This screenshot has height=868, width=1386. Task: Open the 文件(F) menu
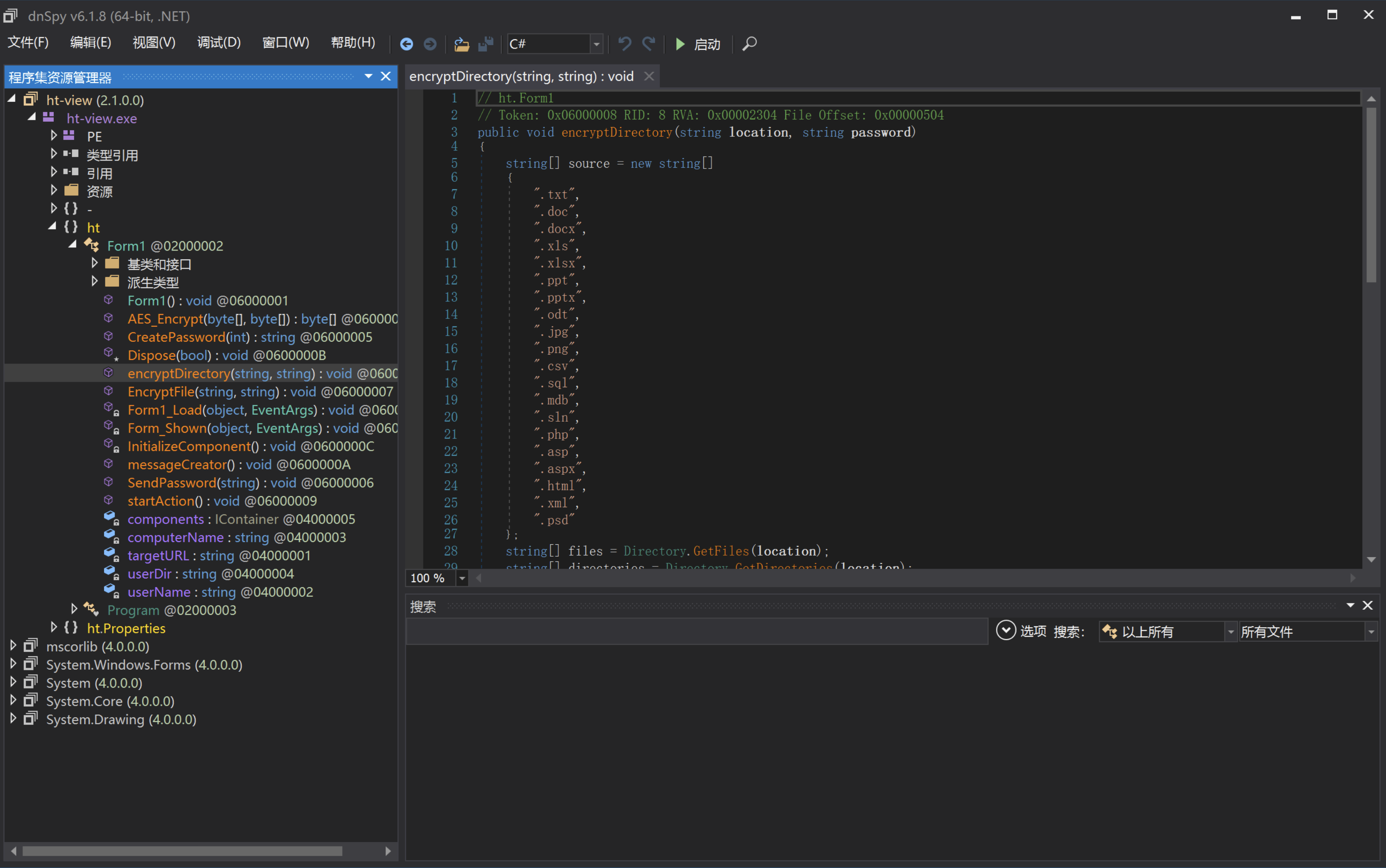(28, 42)
